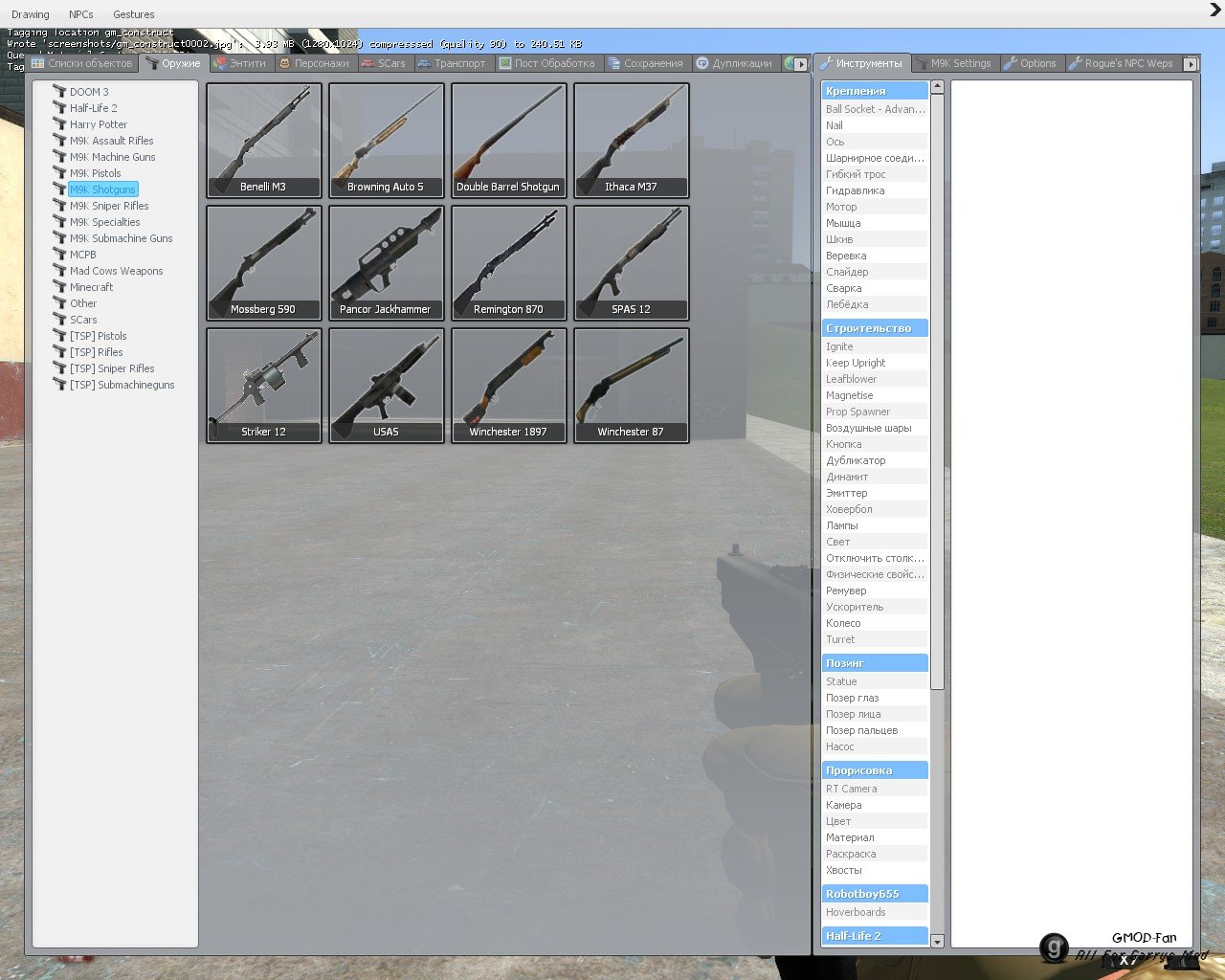Select the highlighted M9K Shotguns category
Viewport: 1225px width, 980px height.
tap(102, 189)
